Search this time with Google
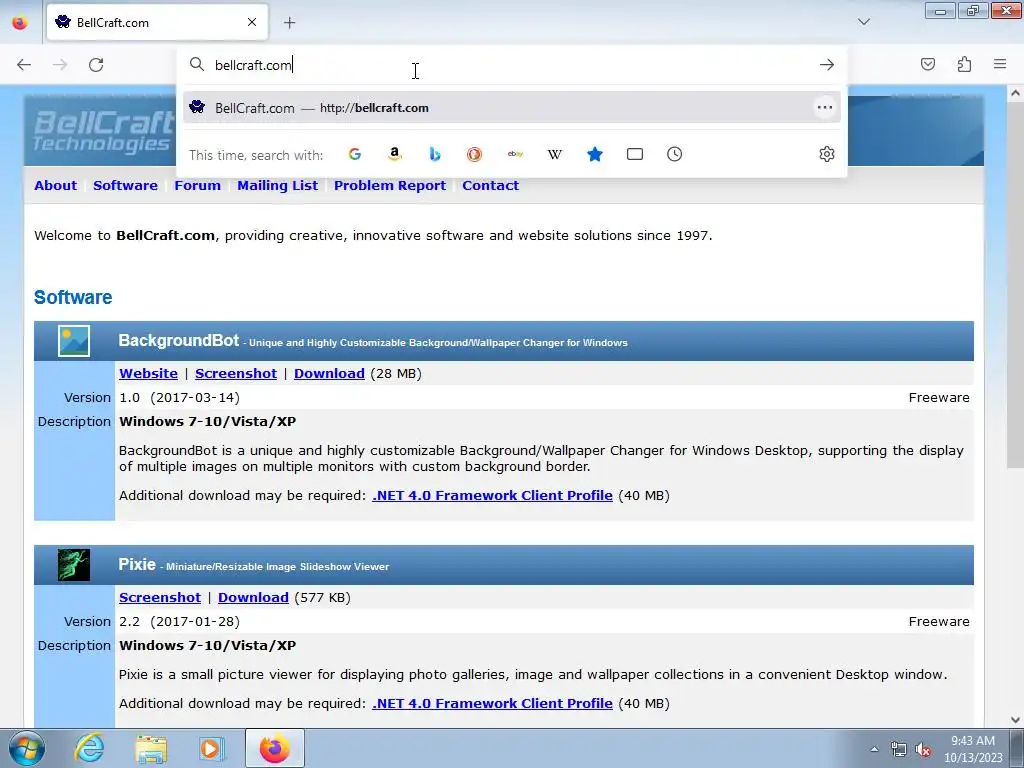Screen dimensions: 1024x768 [355, 154]
